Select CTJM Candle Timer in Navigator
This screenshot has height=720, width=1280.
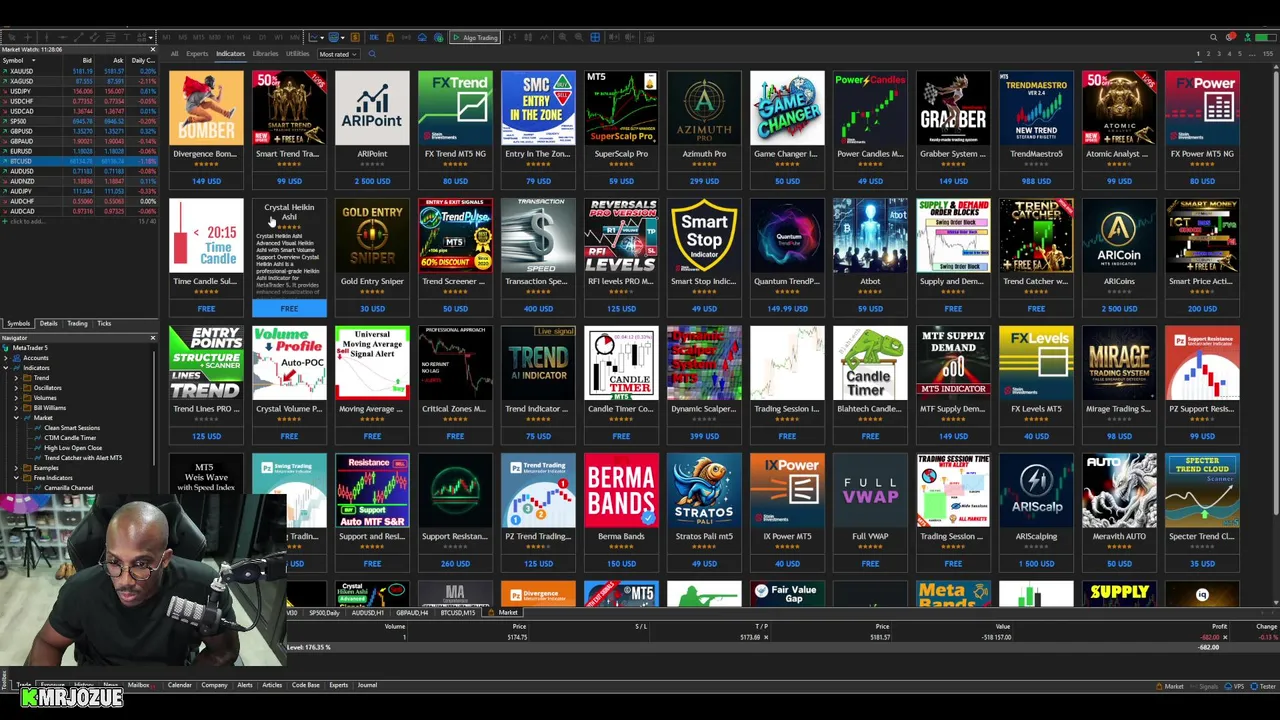(70, 438)
